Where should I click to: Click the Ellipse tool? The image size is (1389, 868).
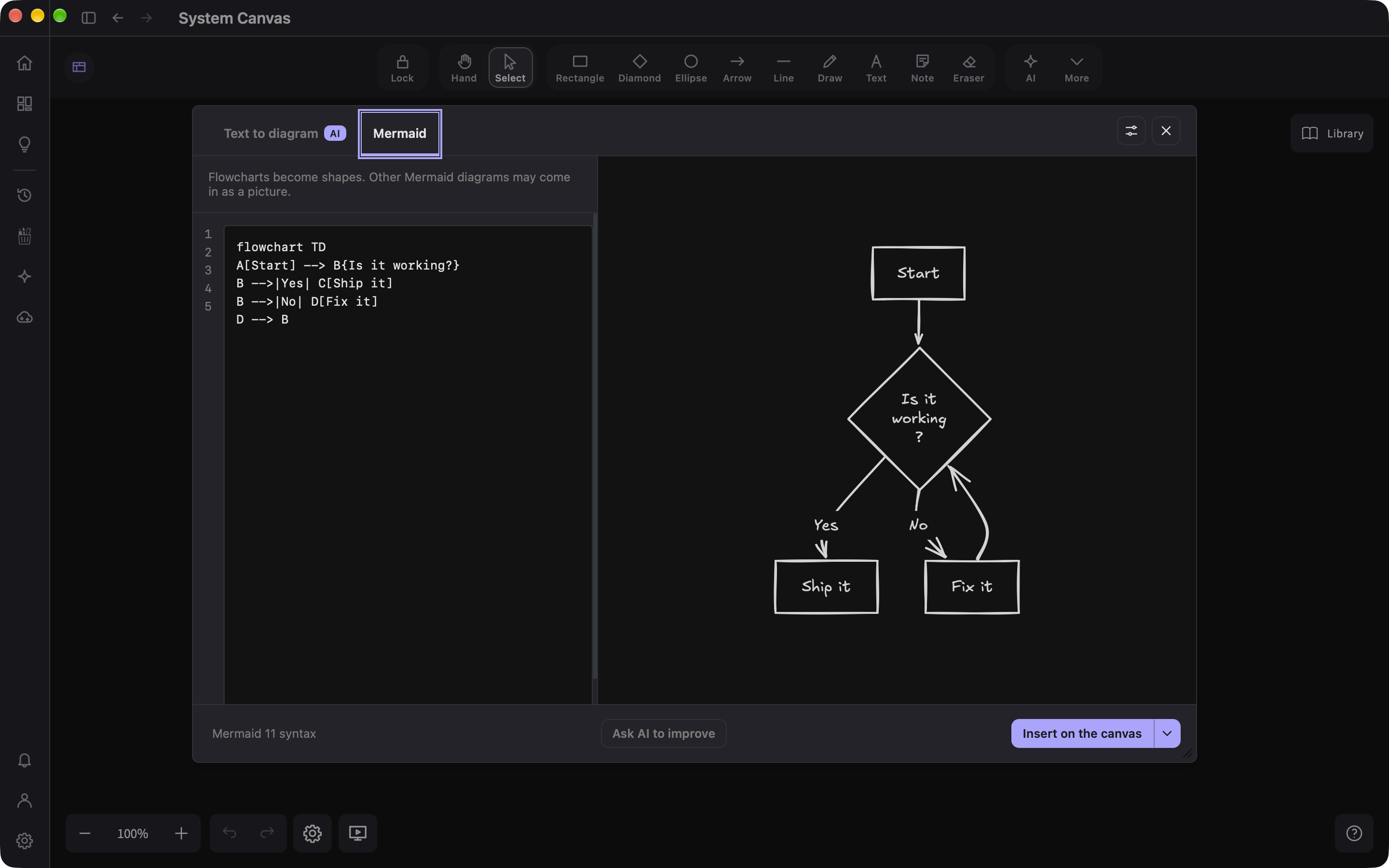pyautogui.click(x=691, y=68)
